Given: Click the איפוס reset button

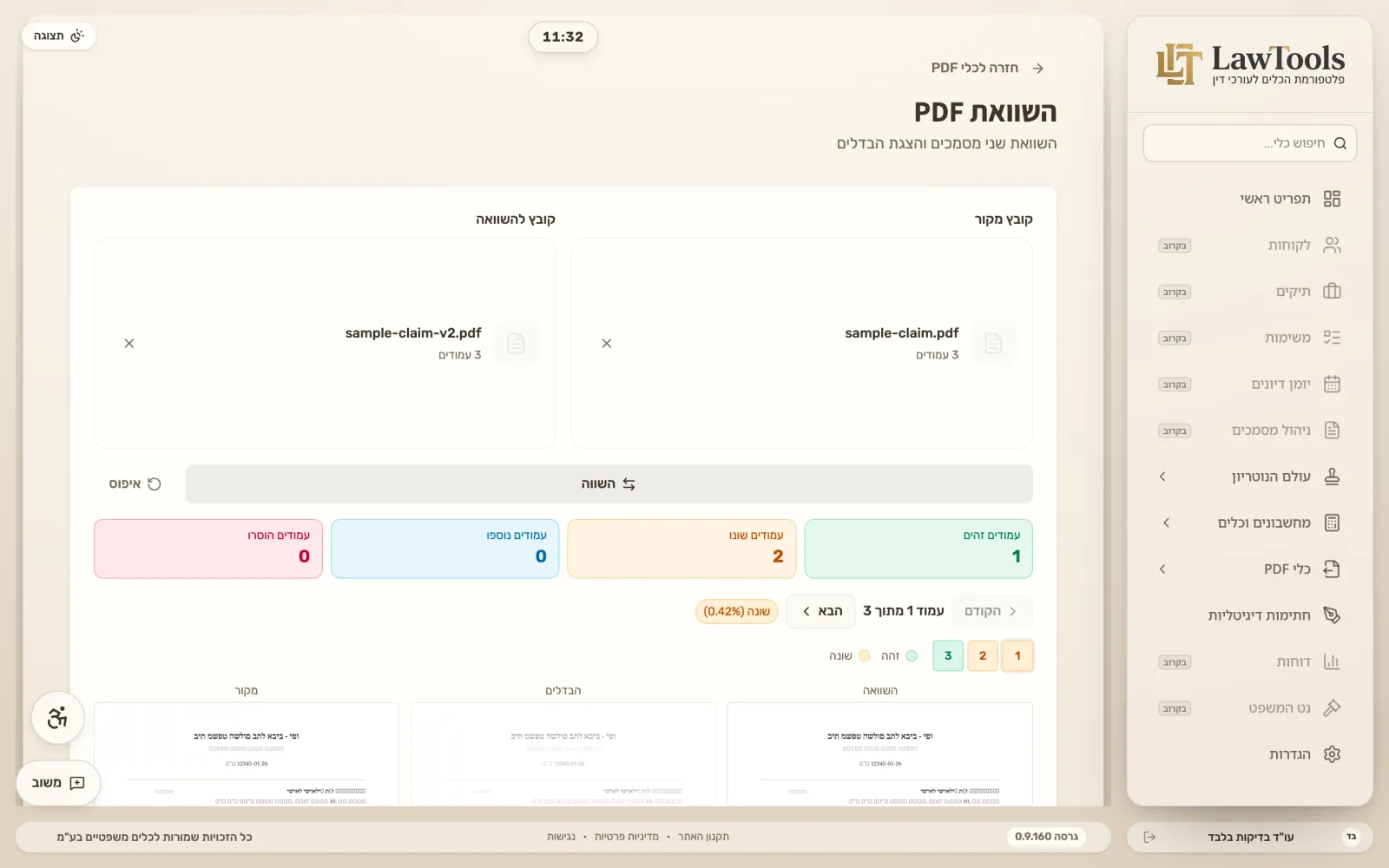Looking at the screenshot, I should tap(135, 483).
